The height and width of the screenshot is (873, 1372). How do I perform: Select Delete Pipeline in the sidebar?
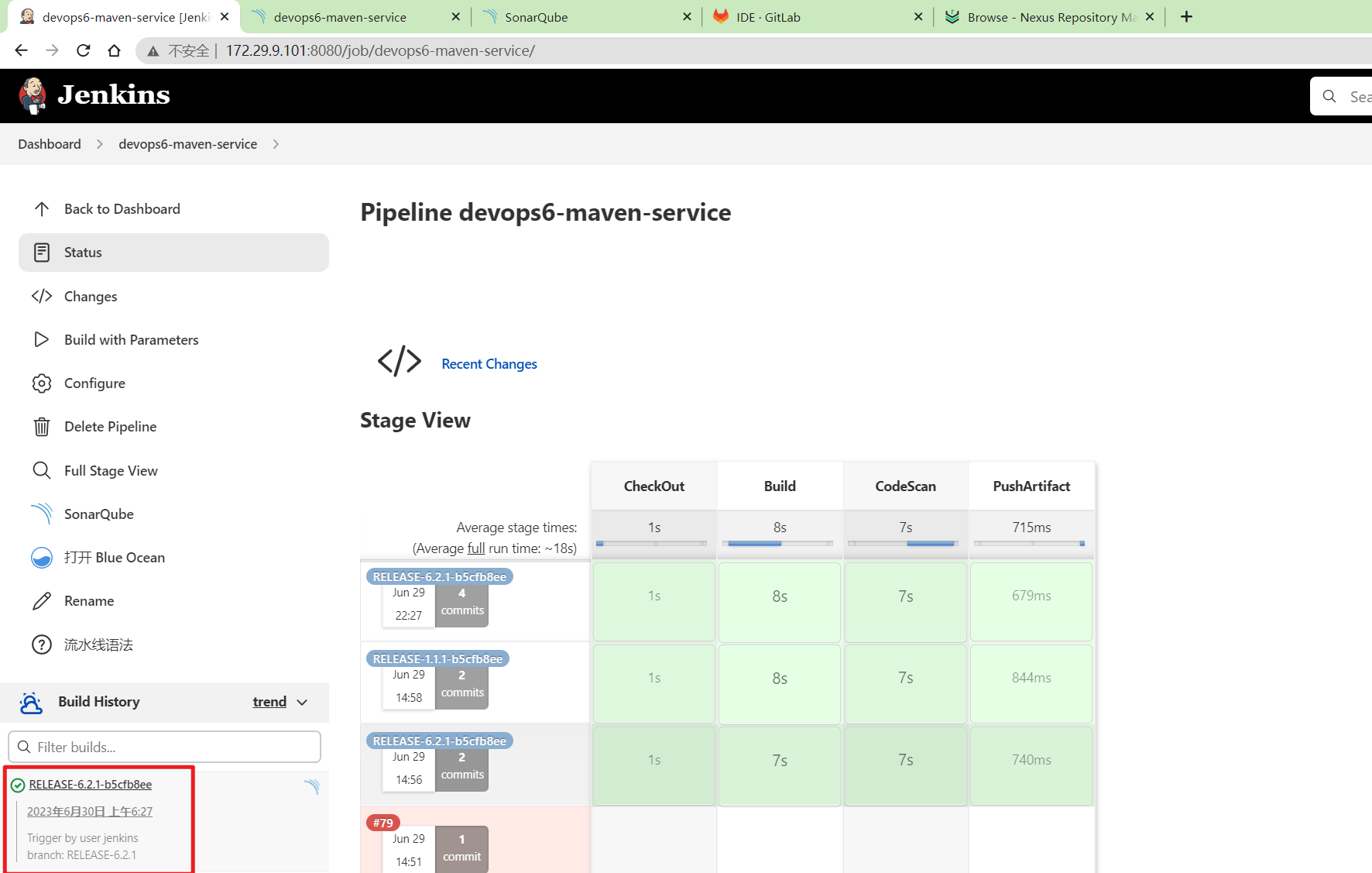(x=173, y=427)
